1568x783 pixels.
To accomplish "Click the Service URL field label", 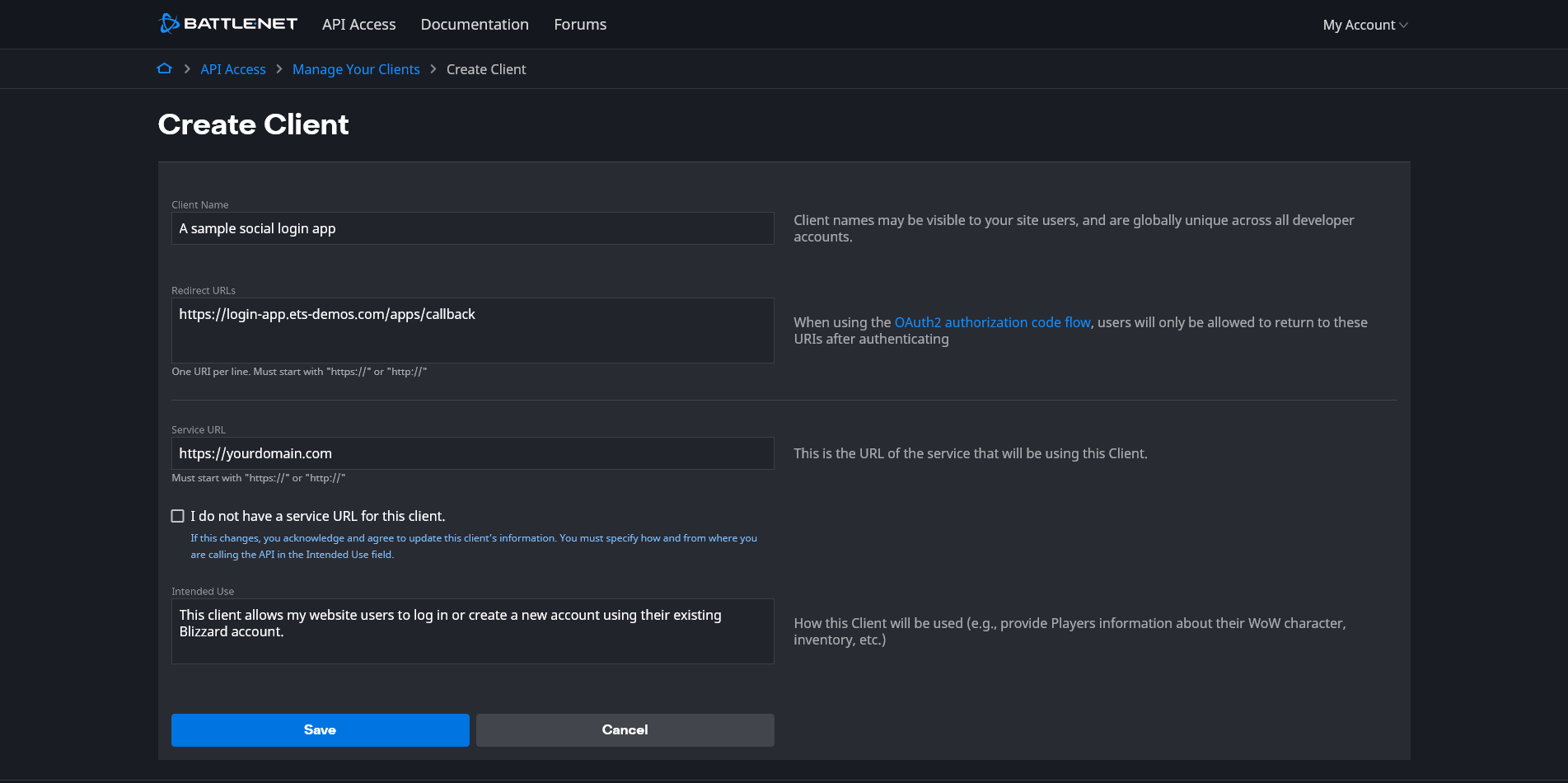I will coord(199,430).
